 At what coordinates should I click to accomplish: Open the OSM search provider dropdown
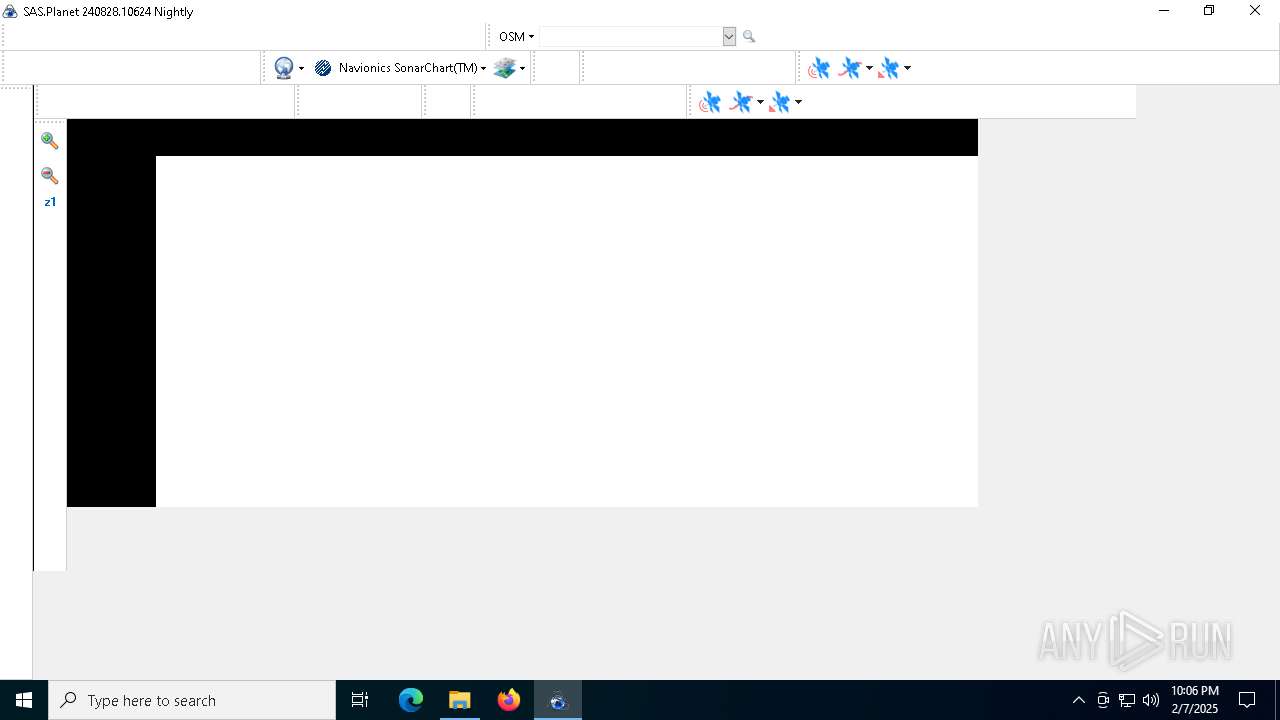click(516, 36)
